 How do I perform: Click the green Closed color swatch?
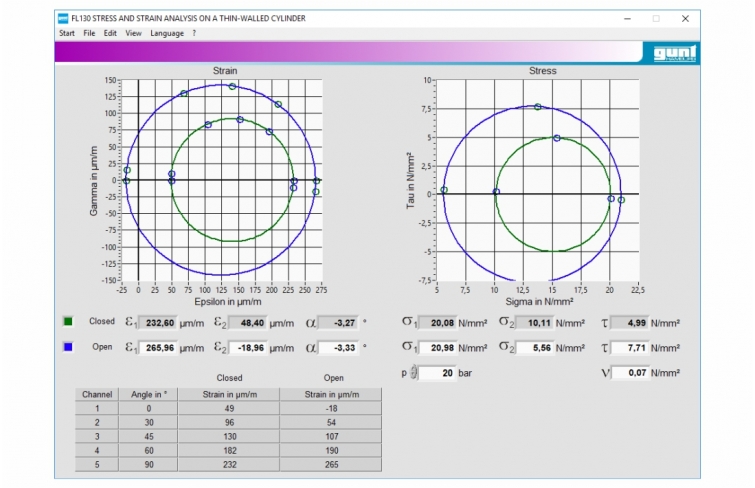(x=68, y=321)
